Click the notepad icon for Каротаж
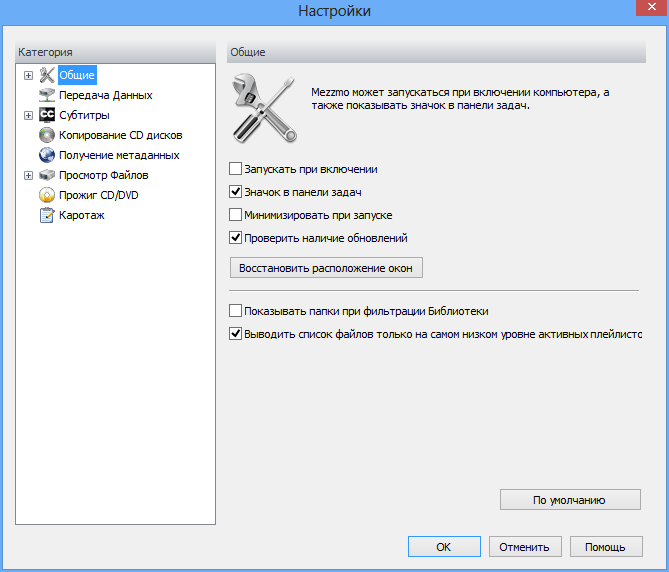 pos(47,215)
